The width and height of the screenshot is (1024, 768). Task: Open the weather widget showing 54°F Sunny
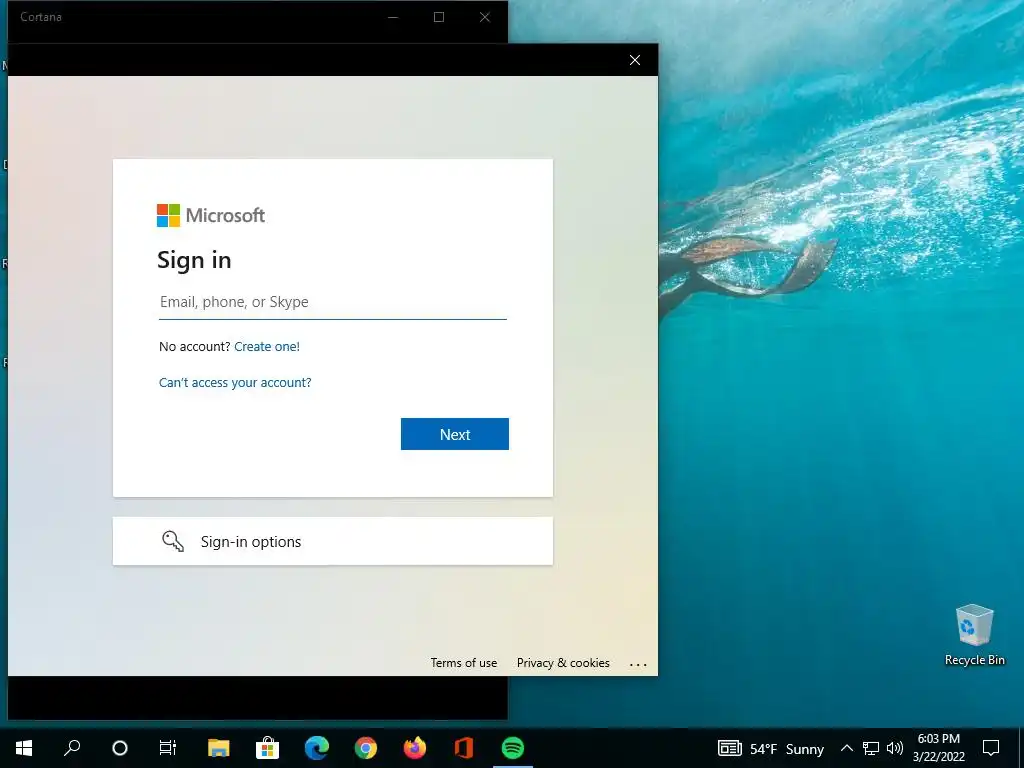click(x=771, y=748)
